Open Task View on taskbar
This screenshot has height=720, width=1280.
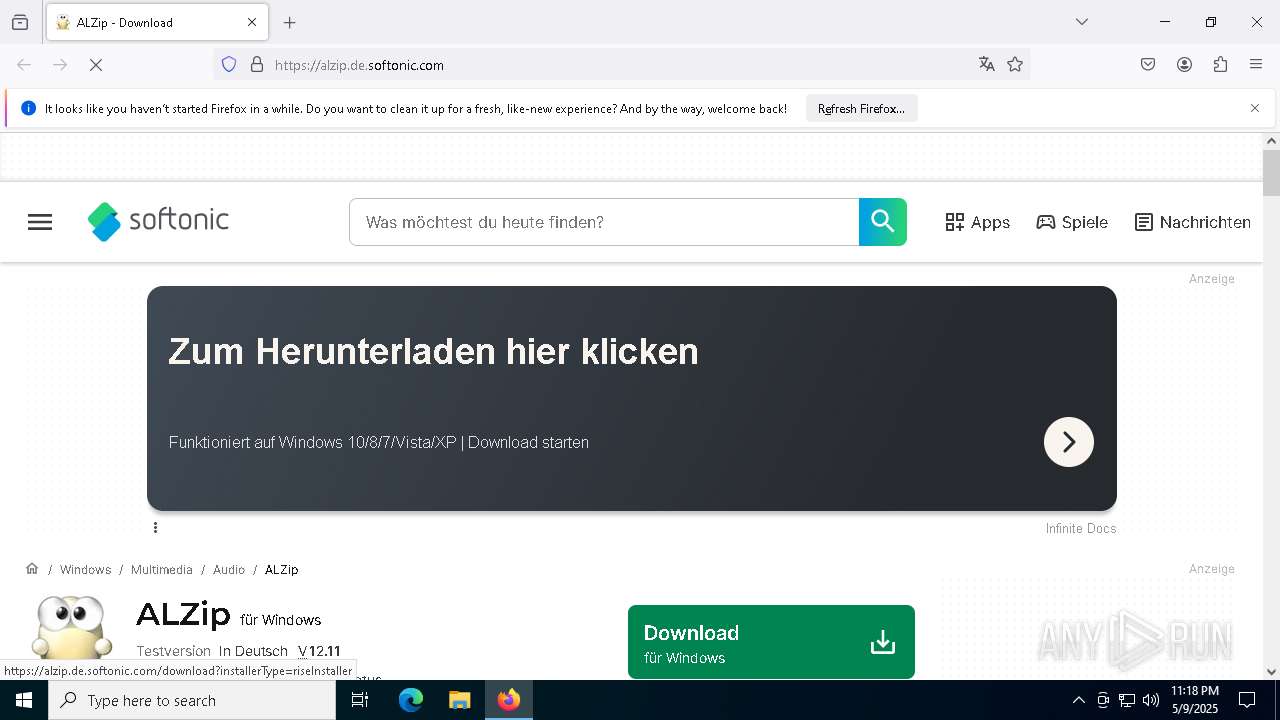click(360, 700)
